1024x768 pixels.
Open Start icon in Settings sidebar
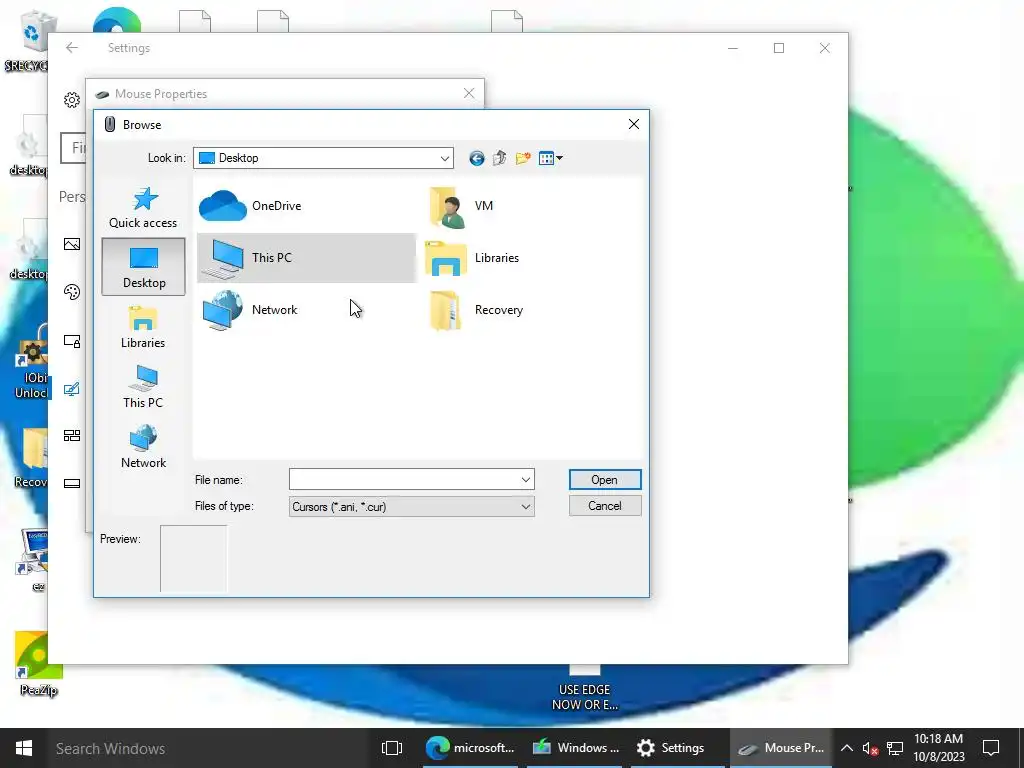[x=72, y=436]
